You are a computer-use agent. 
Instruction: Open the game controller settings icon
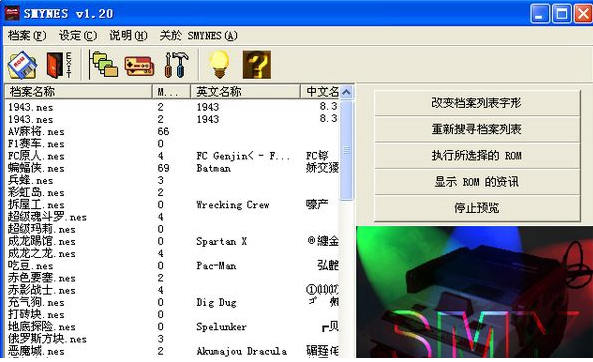click(x=139, y=66)
